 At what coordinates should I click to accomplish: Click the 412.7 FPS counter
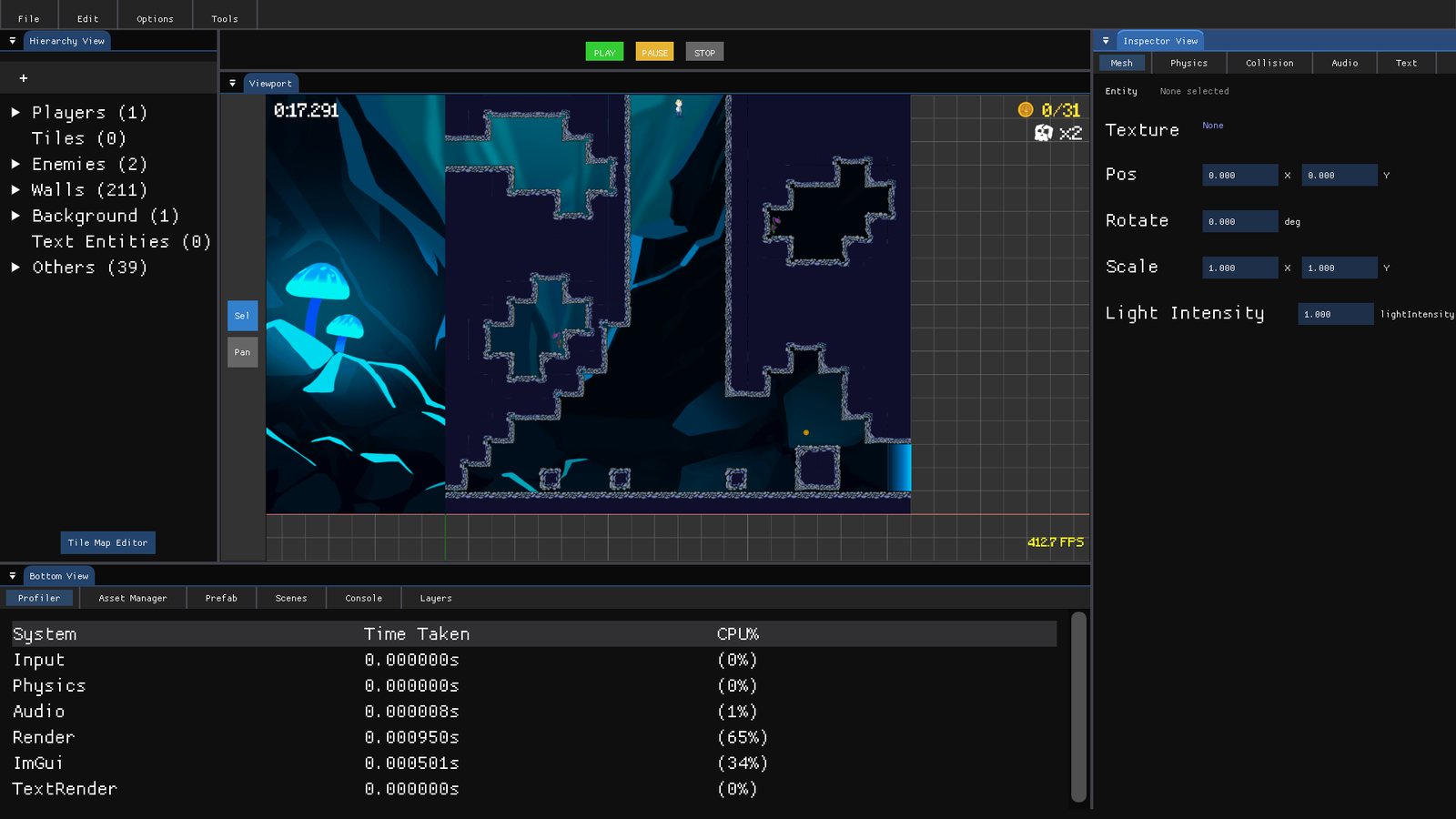[1056, 542]
